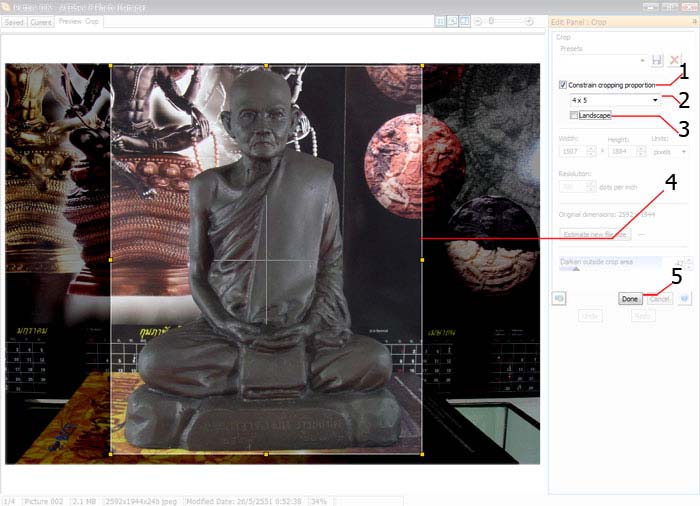Click 2.1 MB file size in status bar
Screen dimensions: 700x506
click(x=84, y=502)
